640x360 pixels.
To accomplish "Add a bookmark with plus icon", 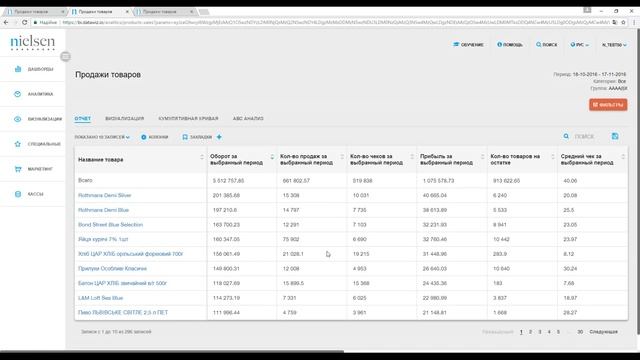I will (x=219, y=137).
